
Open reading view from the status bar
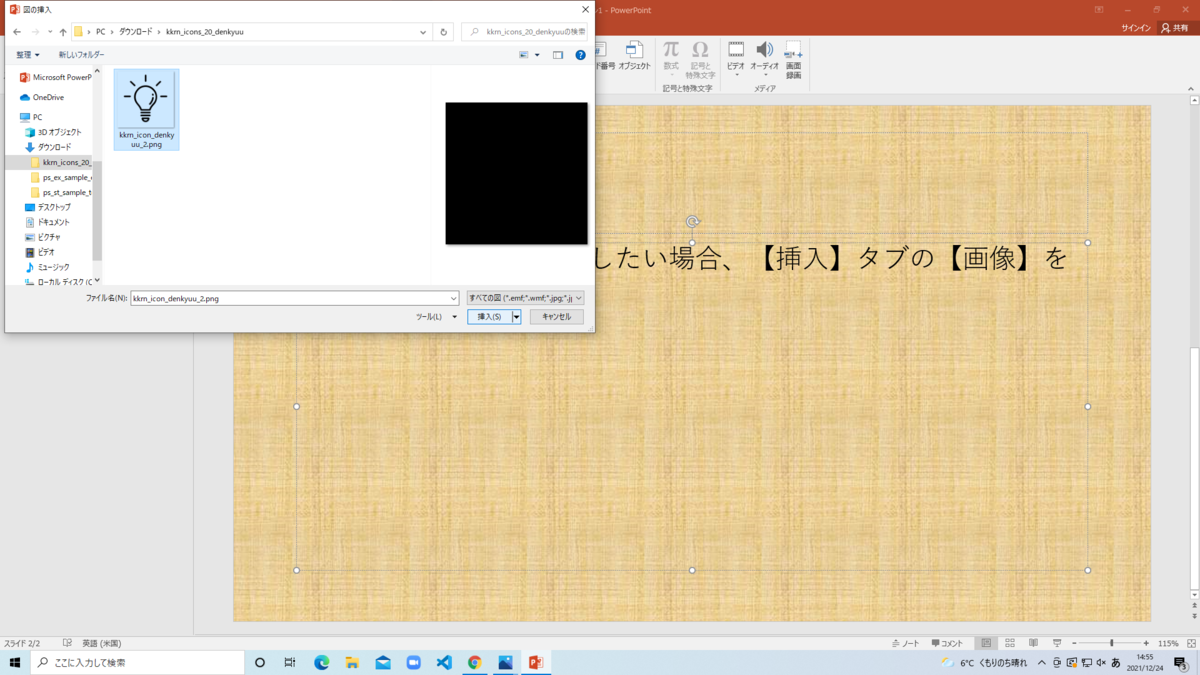point(1031,643)
